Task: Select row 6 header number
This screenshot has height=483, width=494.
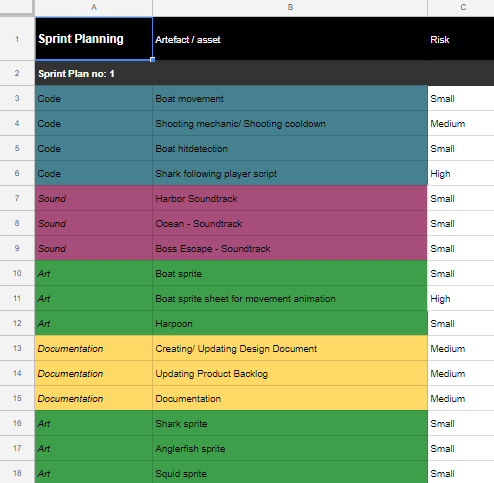Action: pos(17,173)
